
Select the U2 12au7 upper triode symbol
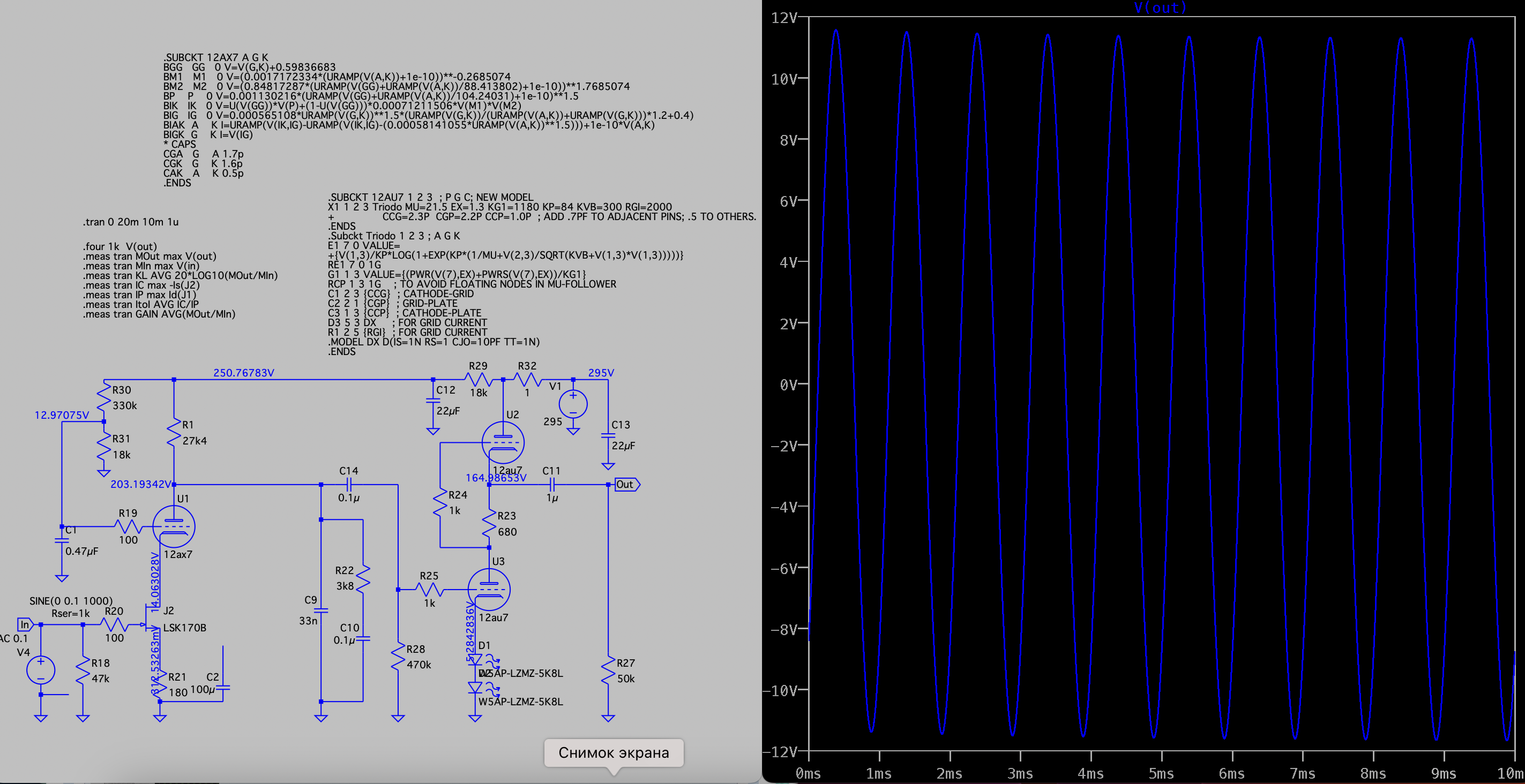[x=503, y=442]
